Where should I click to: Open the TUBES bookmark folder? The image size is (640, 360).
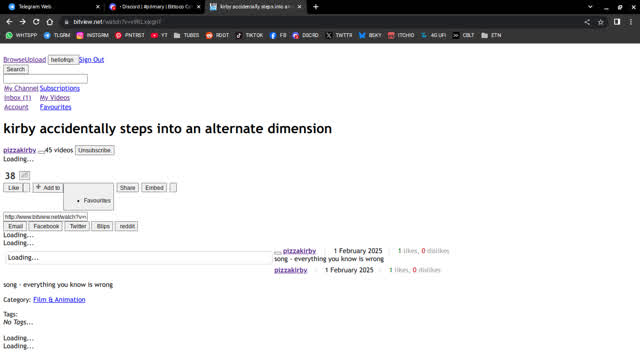[x=186, y=36]
